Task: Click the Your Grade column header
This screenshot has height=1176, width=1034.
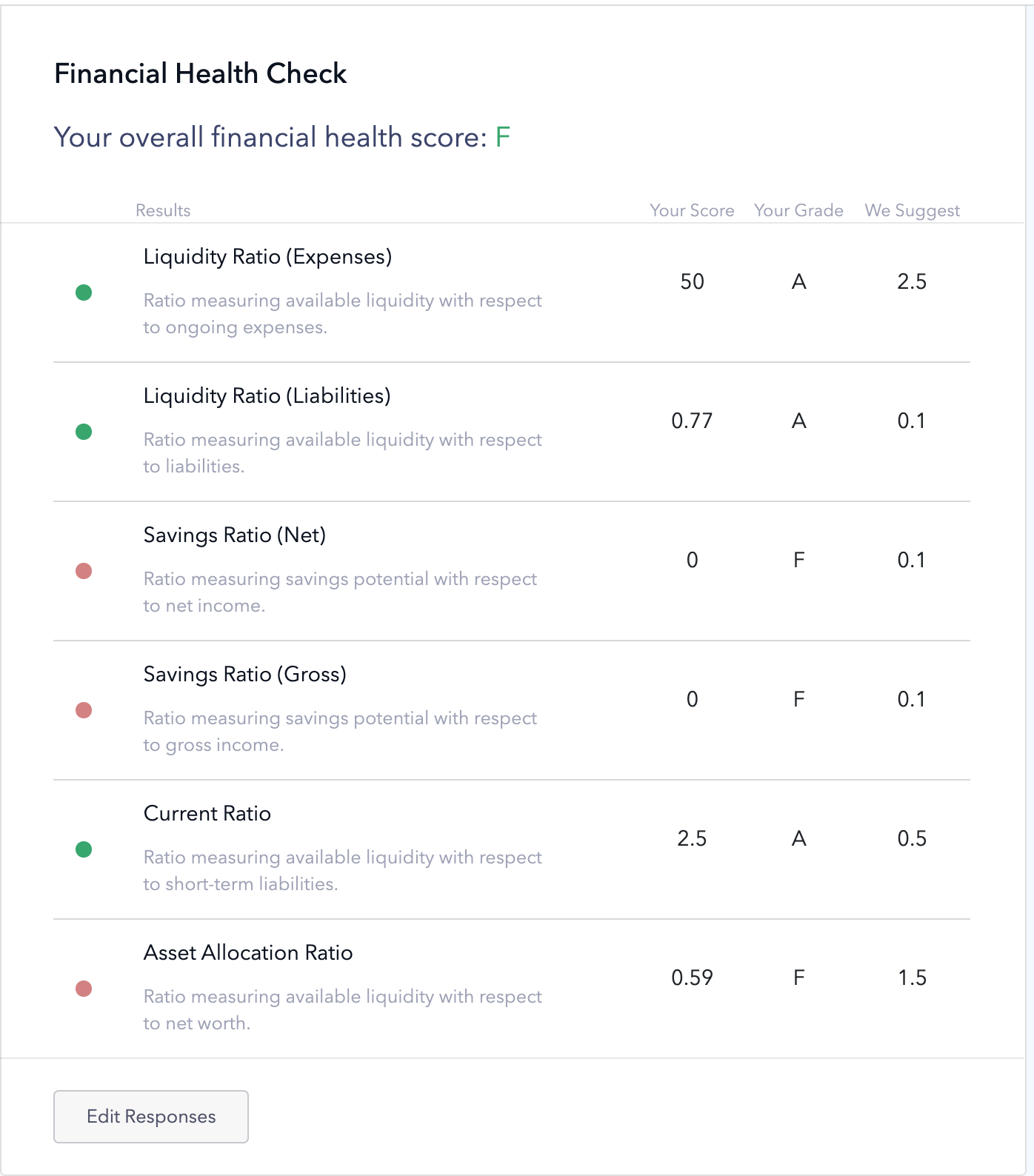Action: tap(798, 210)
